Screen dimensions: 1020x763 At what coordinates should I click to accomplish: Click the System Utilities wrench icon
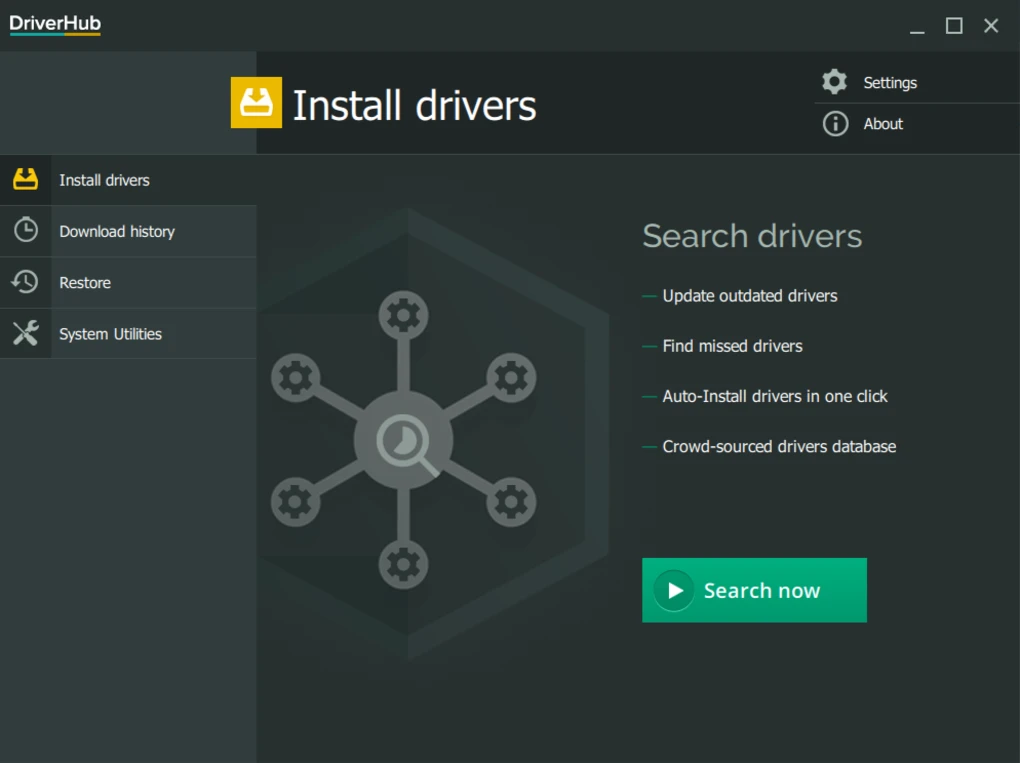coord(26,333)
